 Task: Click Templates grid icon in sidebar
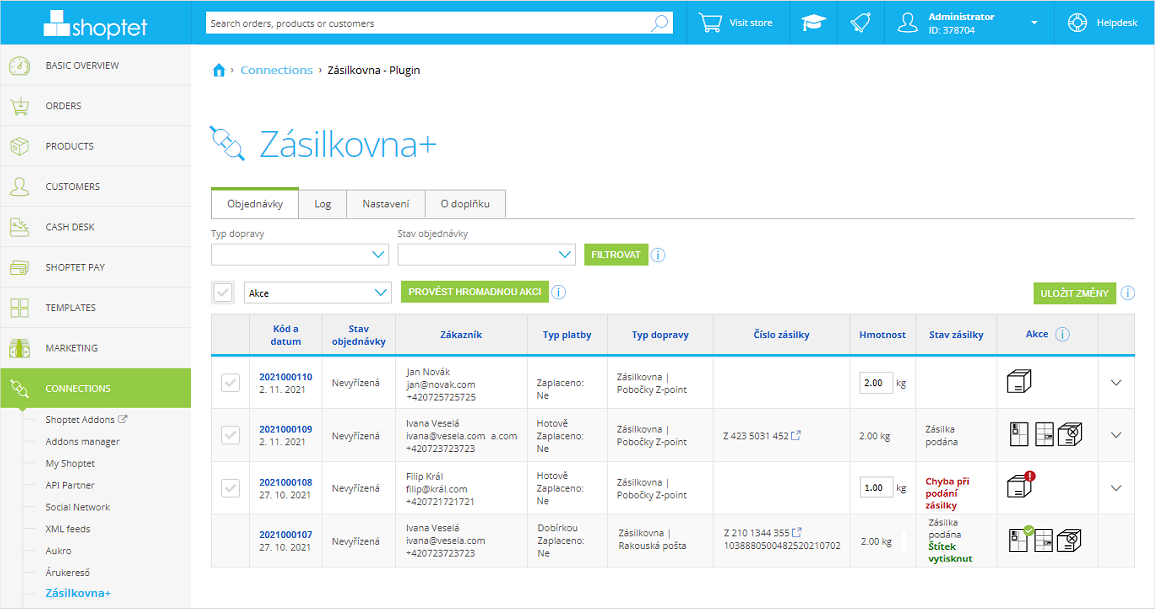[20, 308]
